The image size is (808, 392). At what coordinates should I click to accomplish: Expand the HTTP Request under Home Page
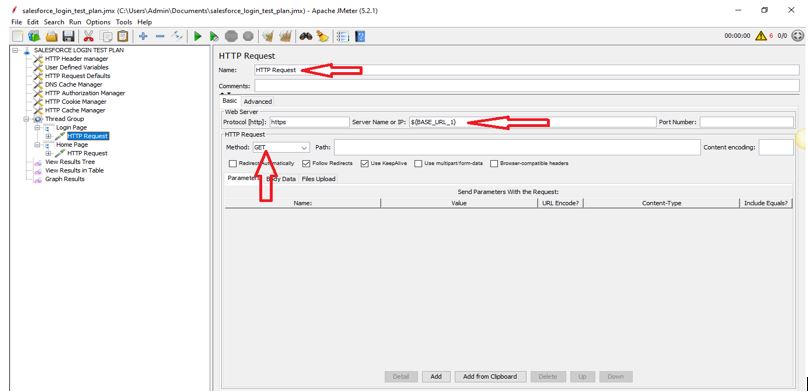[x=48, y=153]
